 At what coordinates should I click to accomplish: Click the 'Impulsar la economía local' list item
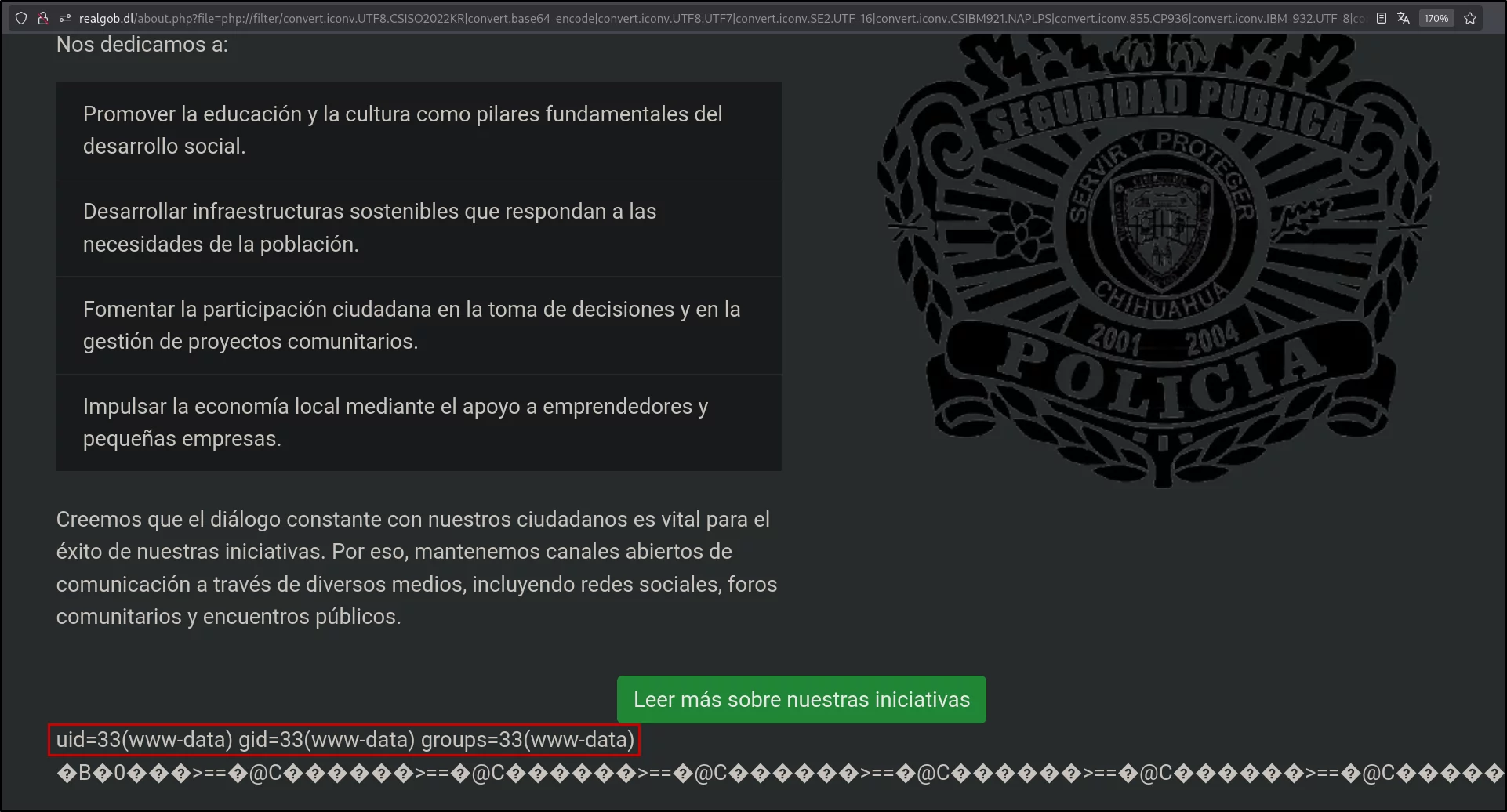(419, 422)
